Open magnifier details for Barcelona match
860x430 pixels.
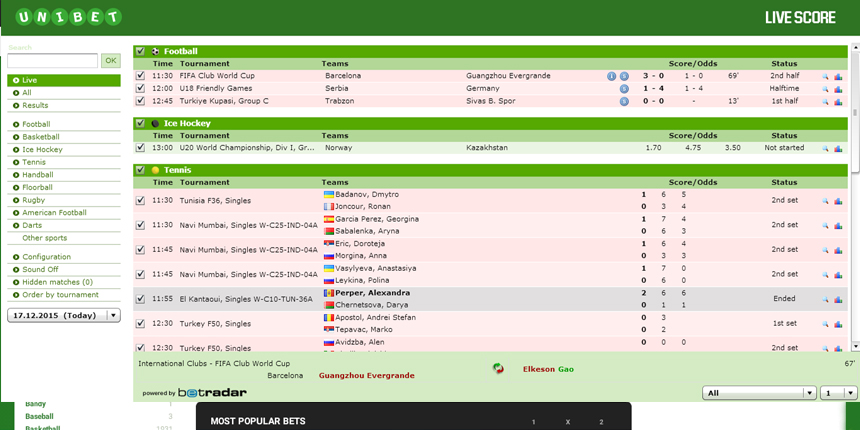825,77
